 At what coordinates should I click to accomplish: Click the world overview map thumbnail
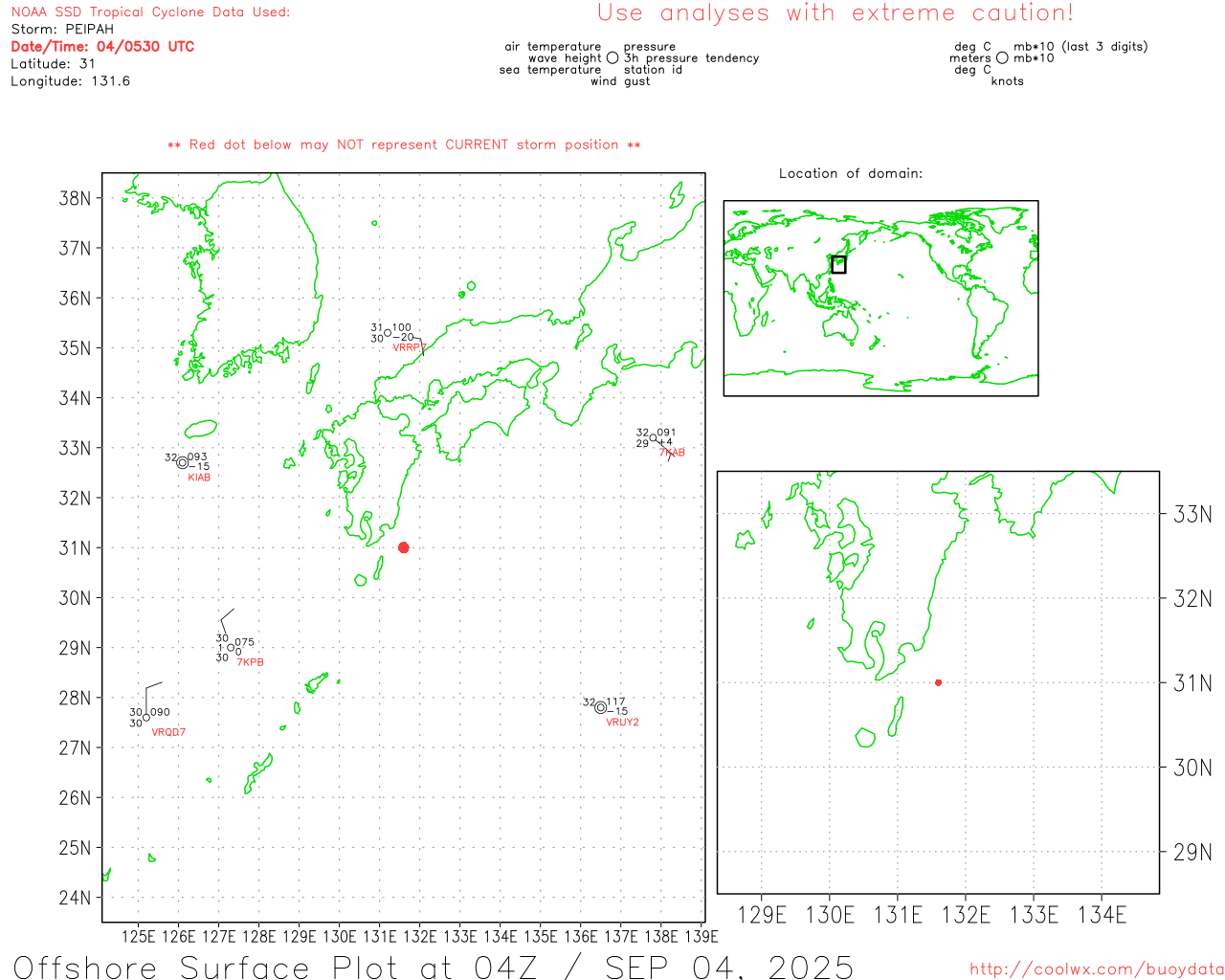coord(880,299)
